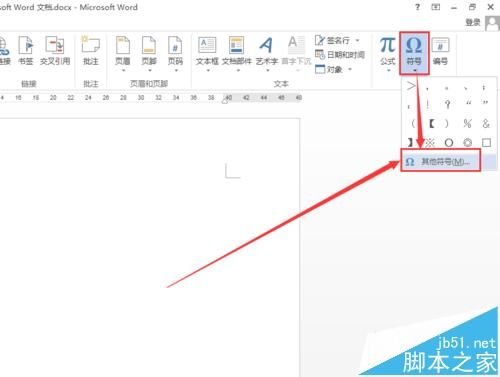Image resolution: width=500 pixels, height=377 pixels.
Task: Click Drop Cap (首字下沉)
Action: pyautogui.click(x=296, y=53)
